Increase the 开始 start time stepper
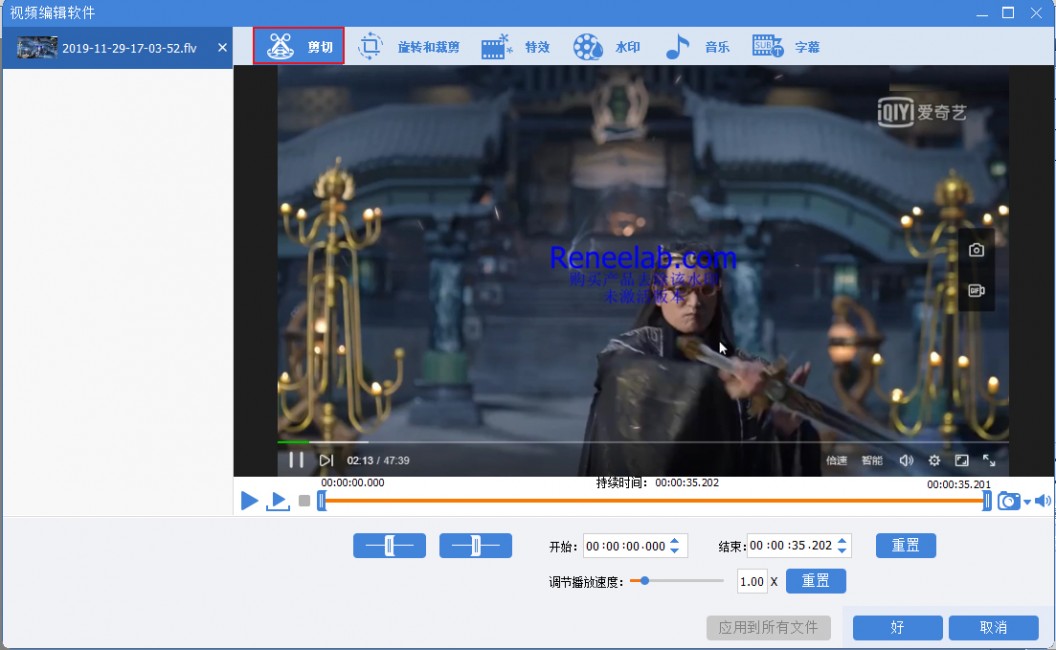Image resolution: width=1056 pixels, height=650 pixels. point(675,540)
